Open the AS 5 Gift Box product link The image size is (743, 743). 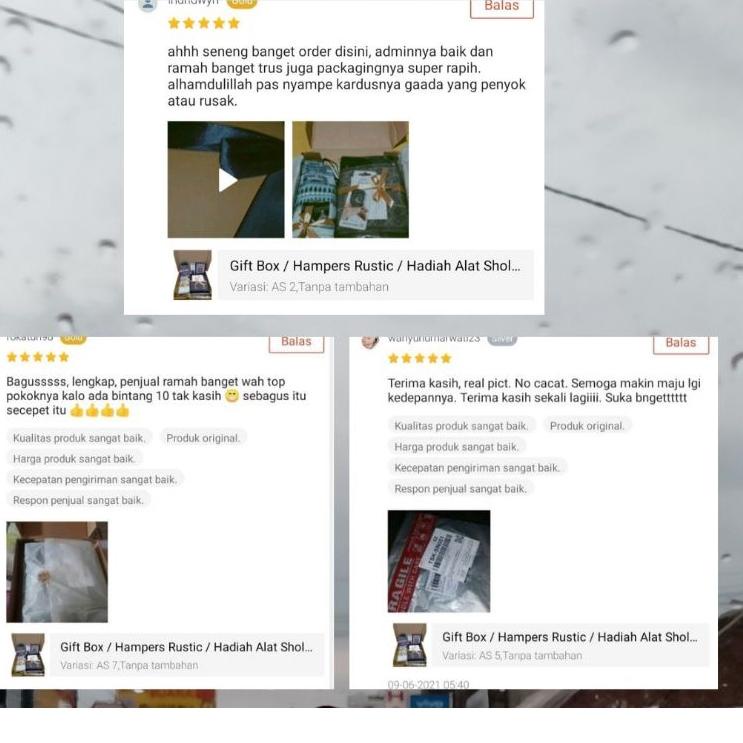[x=570, y=645]
